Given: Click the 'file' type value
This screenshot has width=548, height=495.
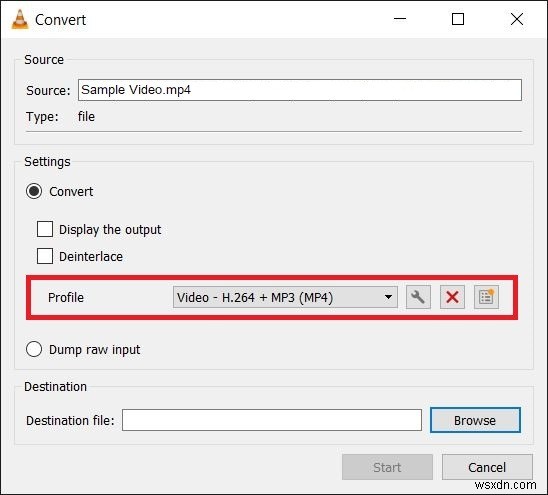Looking at the screenshot, I should point(86,116).
